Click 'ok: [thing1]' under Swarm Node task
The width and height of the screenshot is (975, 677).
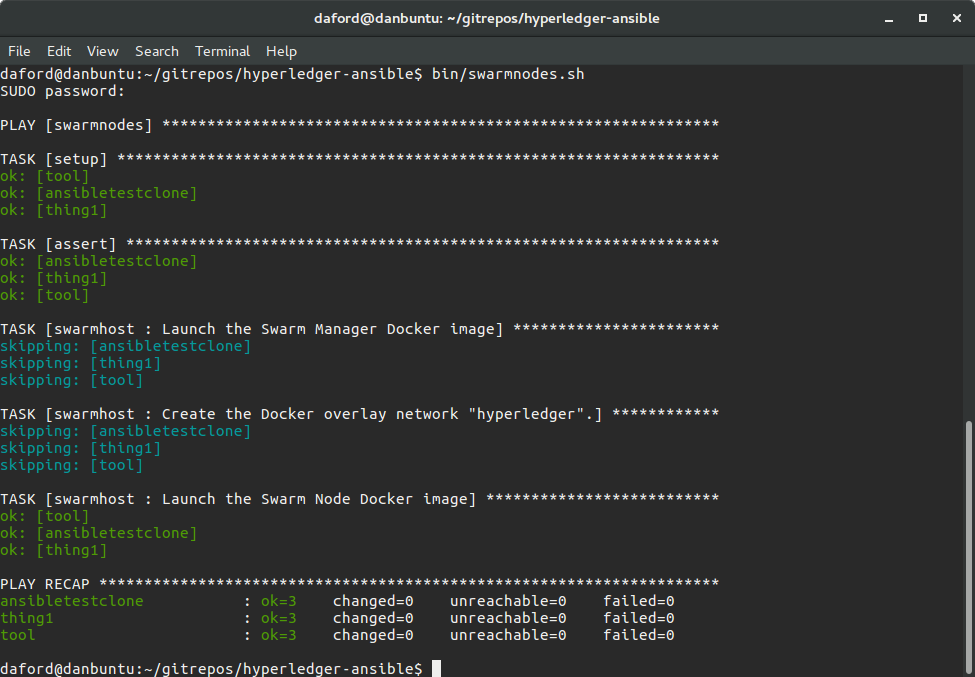point(53,550)
